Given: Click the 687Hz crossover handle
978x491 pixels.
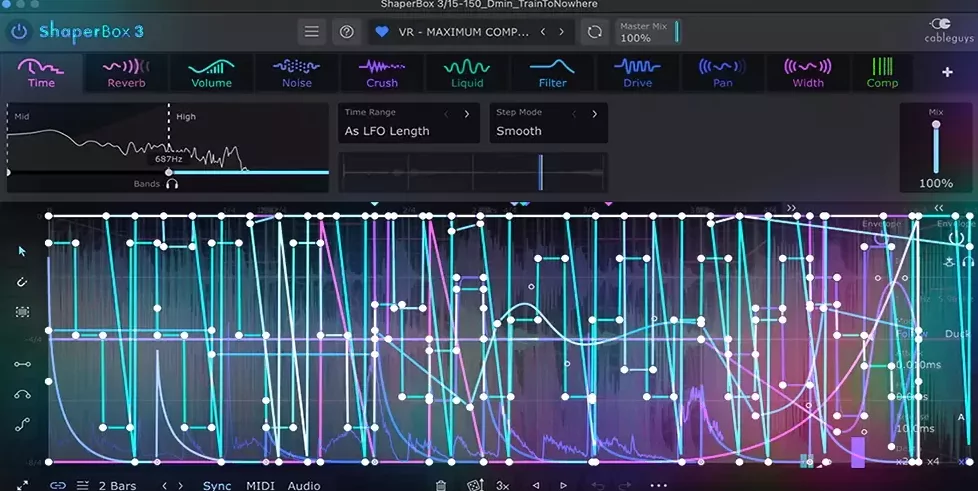Looking at the screenshot, I should point(168,172).
